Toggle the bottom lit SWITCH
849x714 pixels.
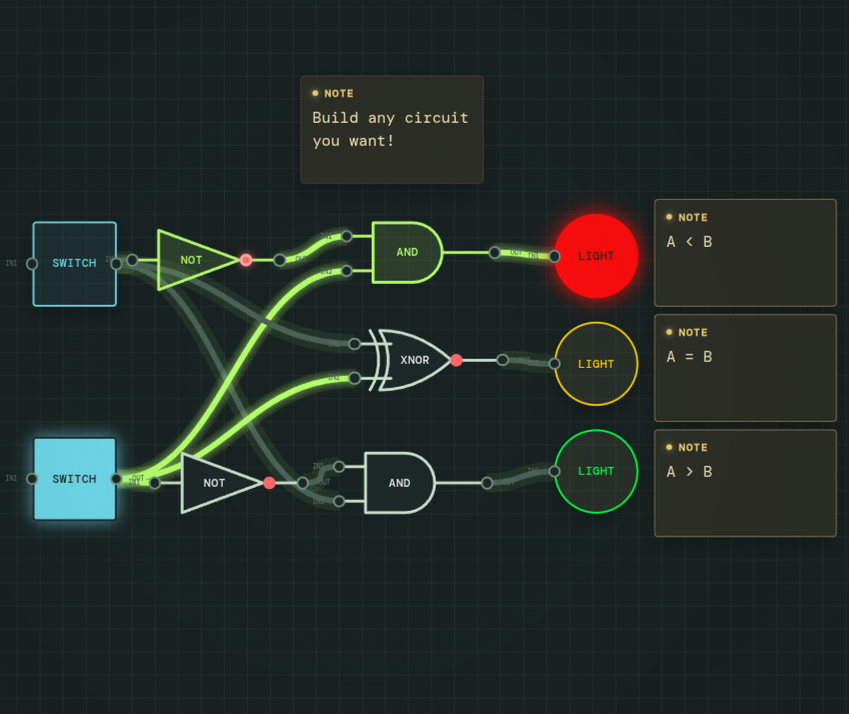pos(75,479)
